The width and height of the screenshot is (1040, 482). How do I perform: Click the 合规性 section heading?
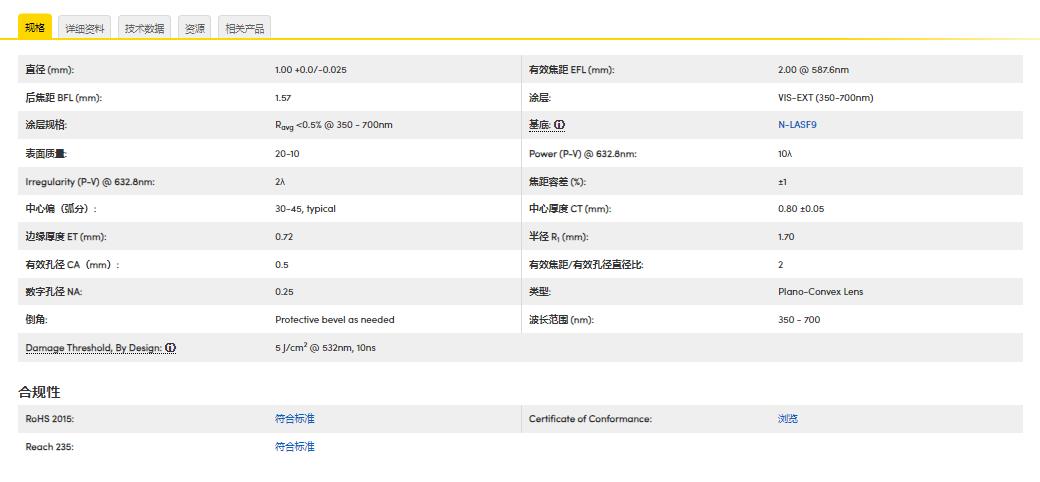tap(39, 392)
